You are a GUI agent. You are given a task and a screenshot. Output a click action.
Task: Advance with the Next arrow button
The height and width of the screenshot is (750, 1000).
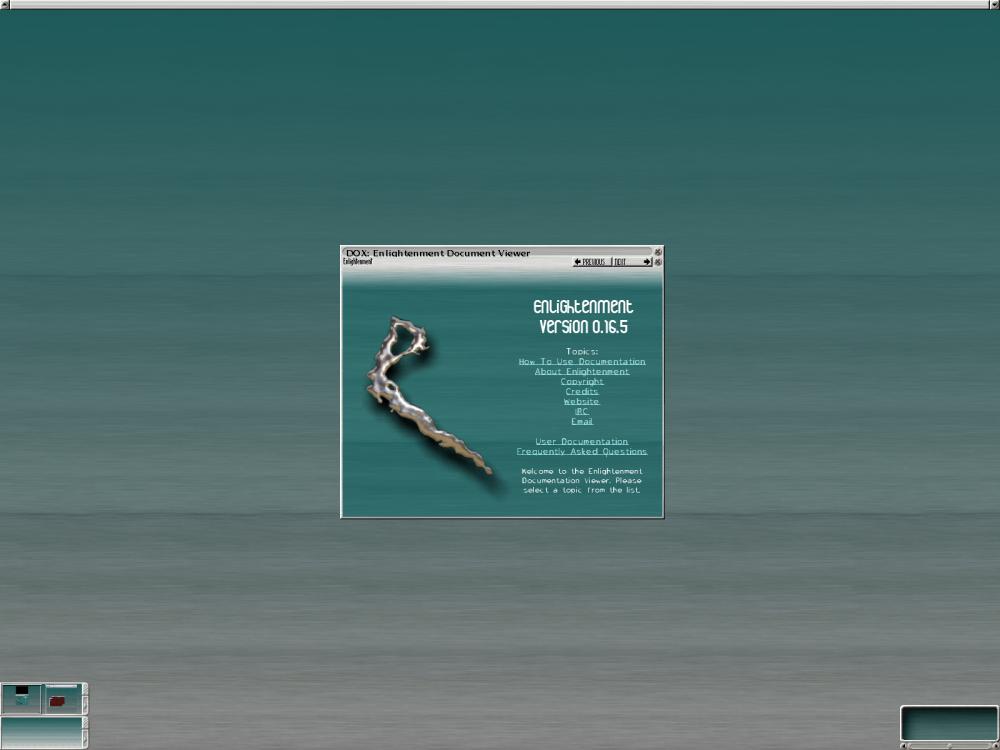point(632,262)
